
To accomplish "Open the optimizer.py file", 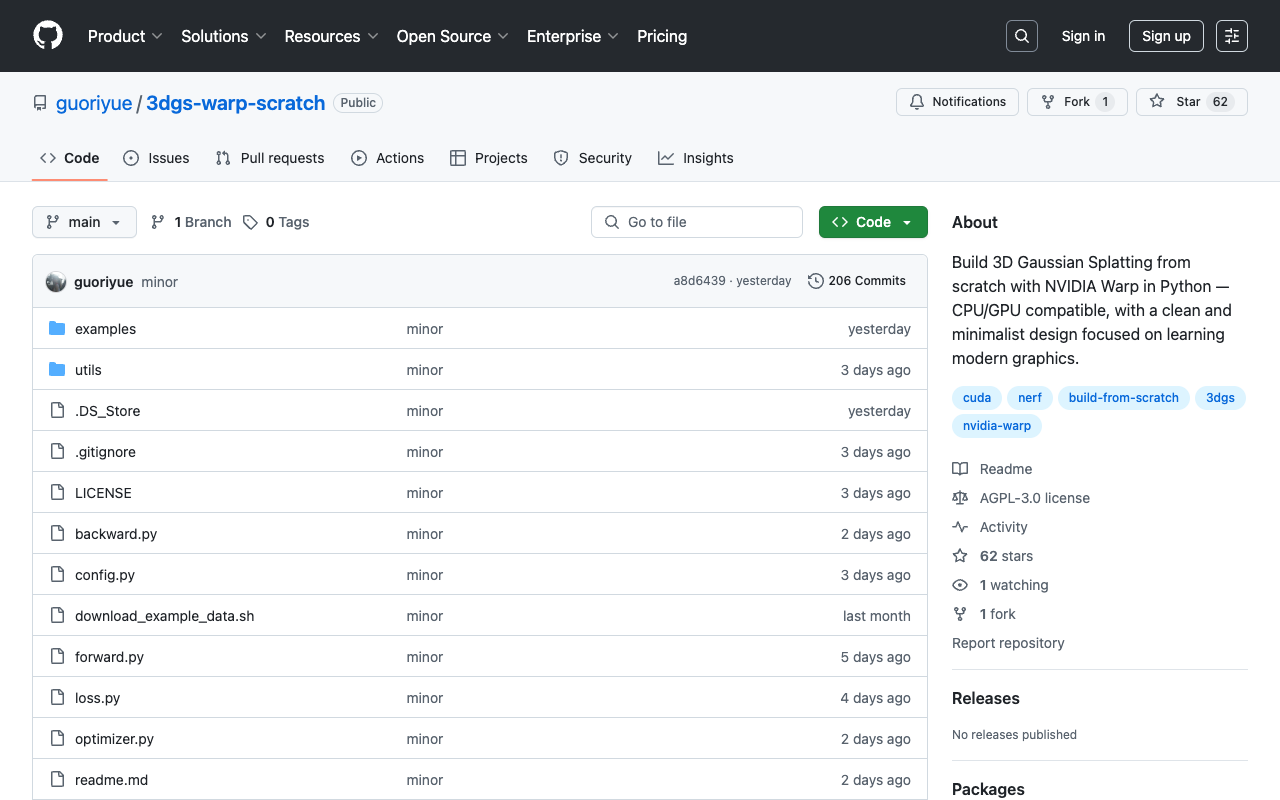I will click(114, 739).
